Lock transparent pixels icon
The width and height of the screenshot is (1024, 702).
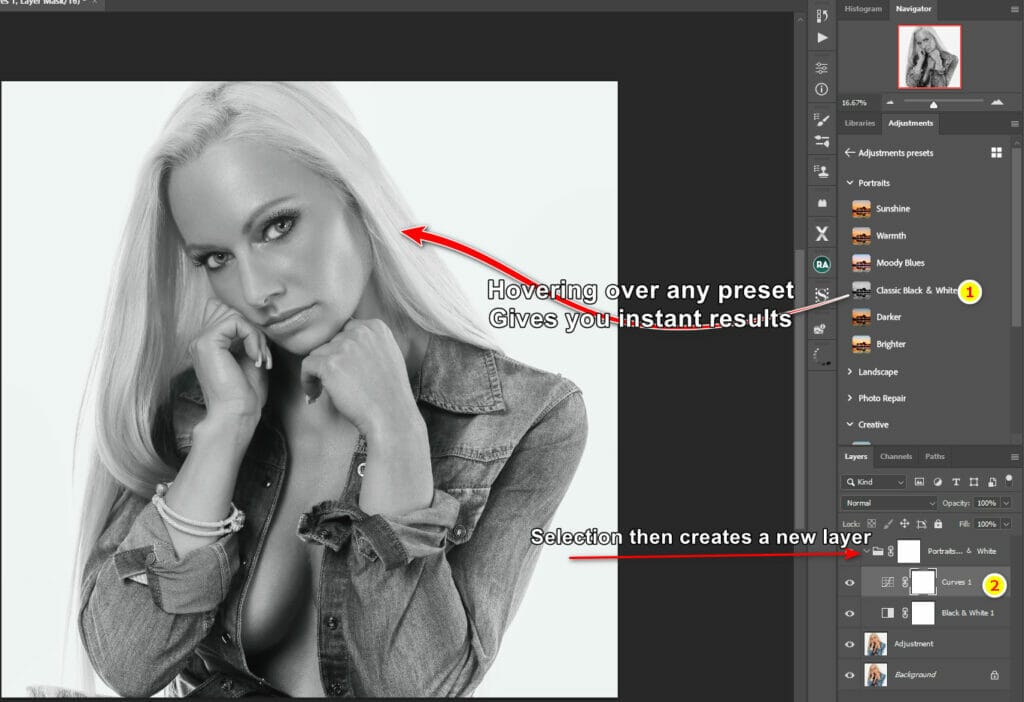pyautogui.click(x=871, y=524)
